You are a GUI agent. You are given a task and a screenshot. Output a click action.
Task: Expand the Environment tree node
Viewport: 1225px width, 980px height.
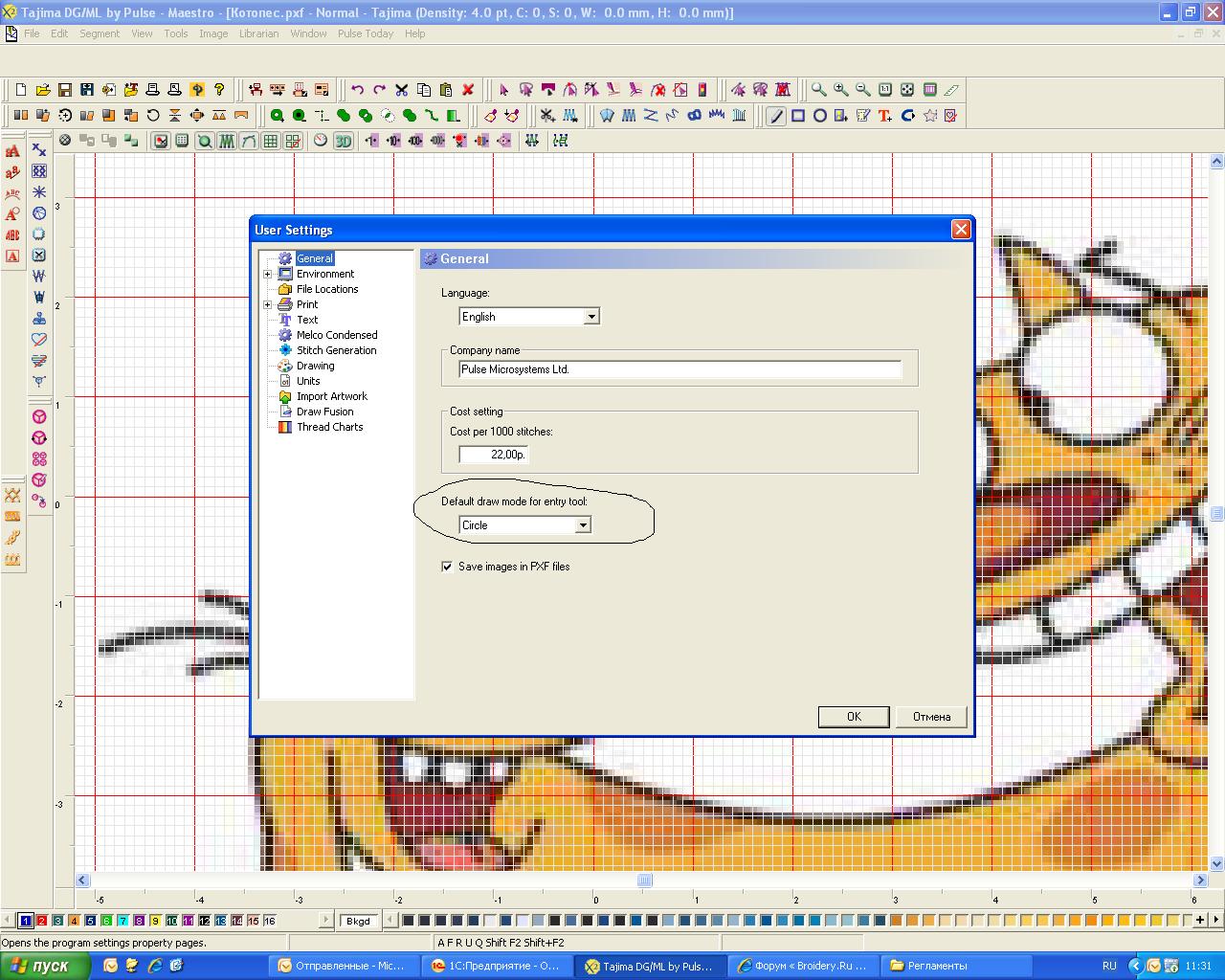(268, 274)
